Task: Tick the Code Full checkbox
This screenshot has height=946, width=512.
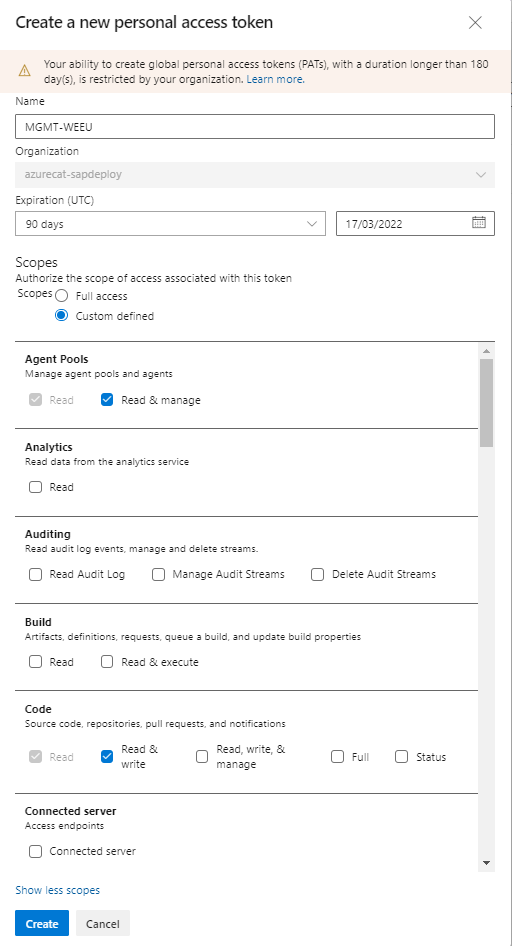Action: pos(338,757)
